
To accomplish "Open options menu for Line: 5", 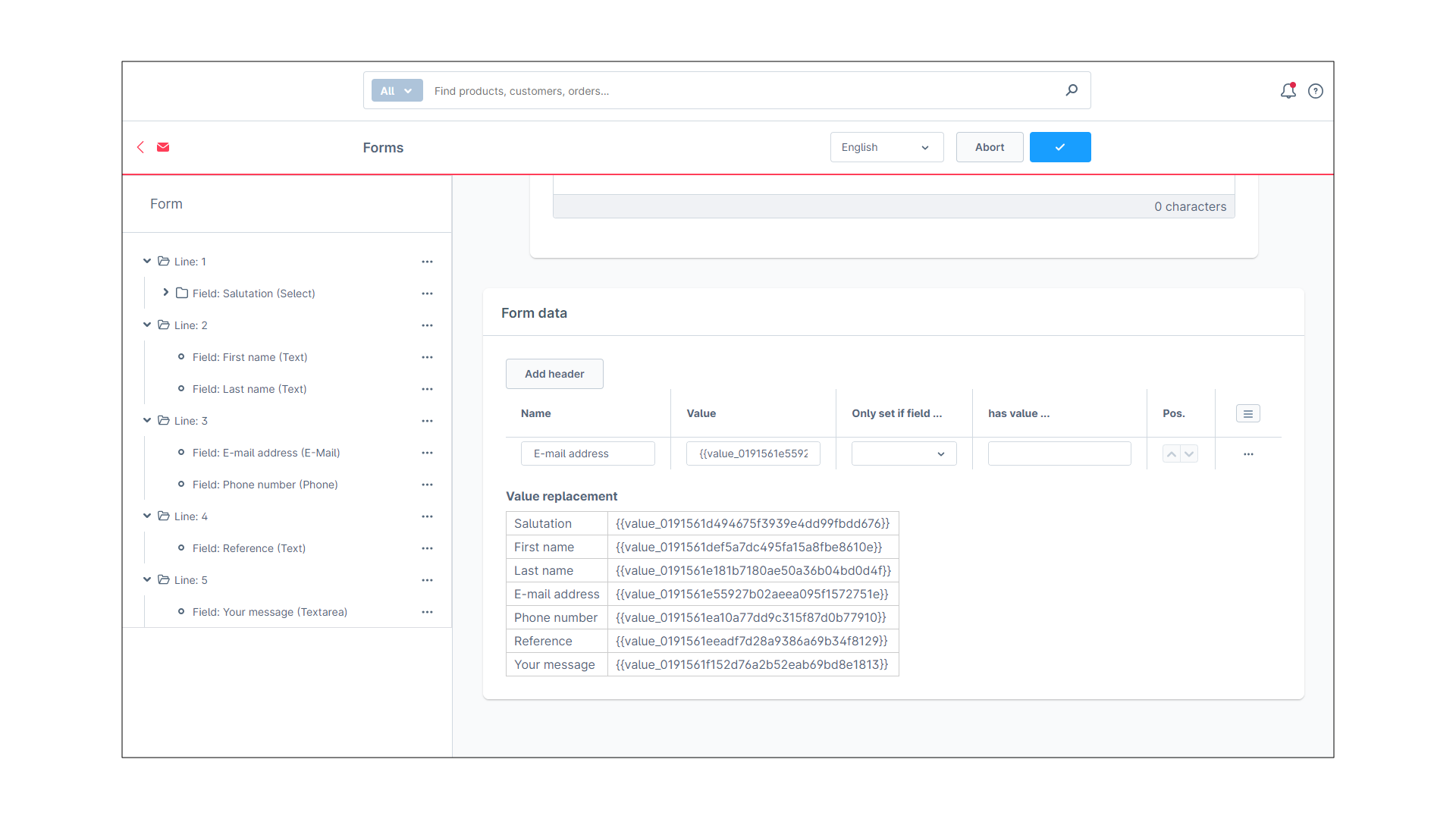I will point(427,580).
